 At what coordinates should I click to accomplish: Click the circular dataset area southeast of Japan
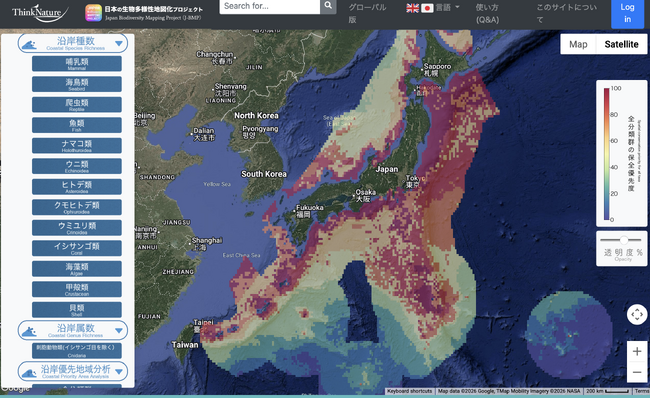pos(569,335)
